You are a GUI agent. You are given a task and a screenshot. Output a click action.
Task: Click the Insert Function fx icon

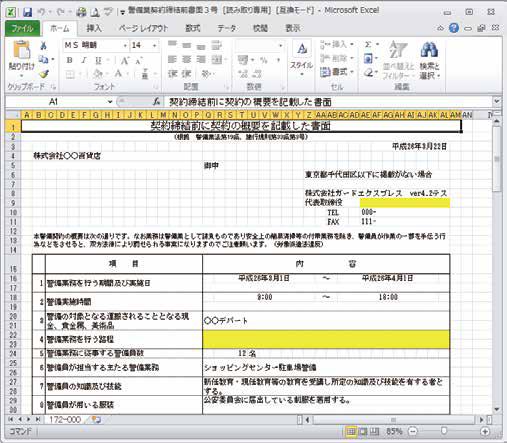pos(156,102)
